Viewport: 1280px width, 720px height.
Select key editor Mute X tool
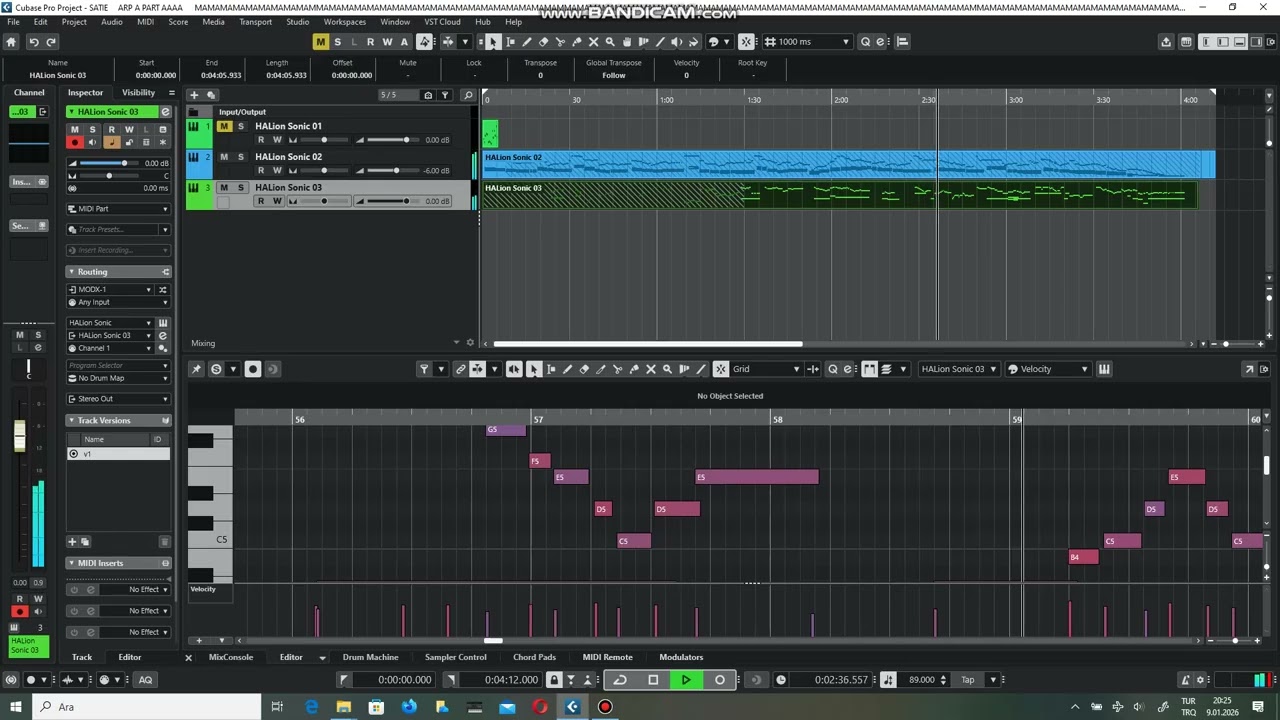pyautogui.click(x=651, y=369)
